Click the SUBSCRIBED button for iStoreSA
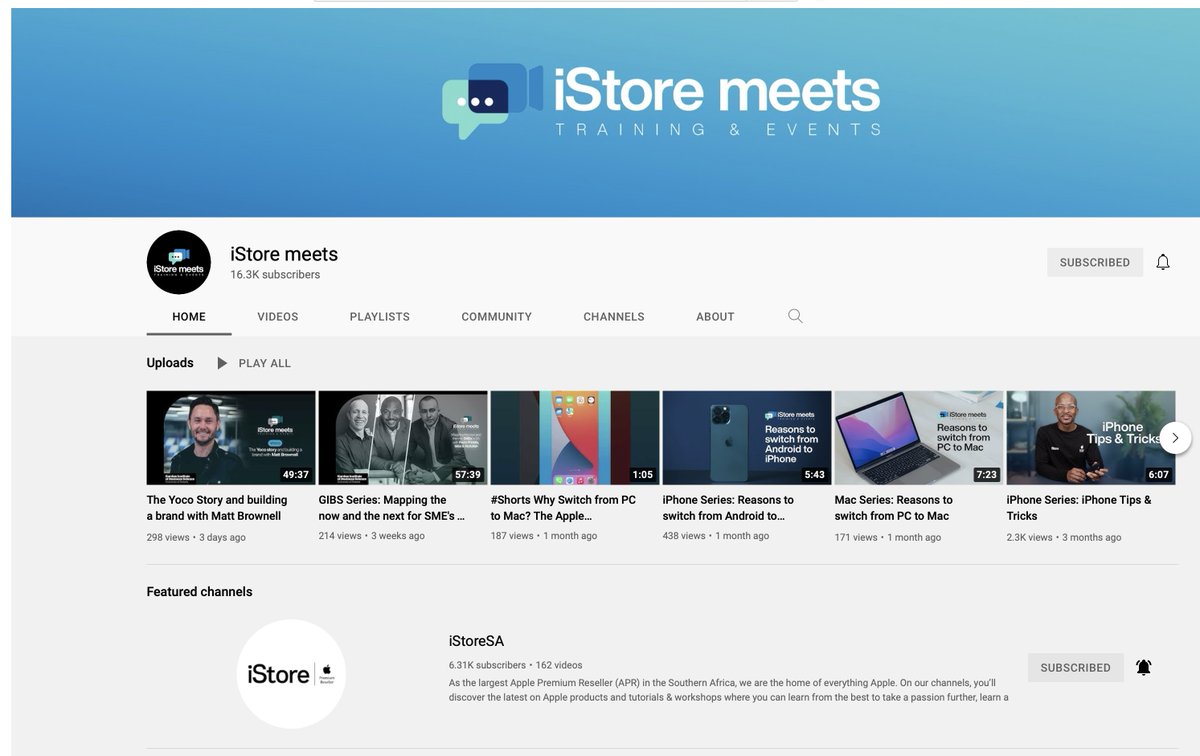Viewport: 1200px width, 756px height. pos(1076,667)
